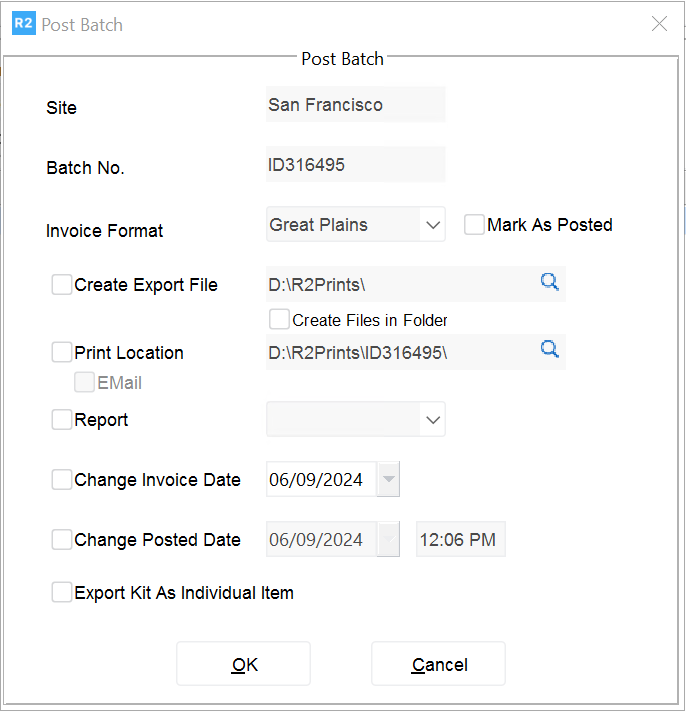Viewport: 686px width, 712px height.
Task: Tick the Create Export File checkbox
Action: 62,285
